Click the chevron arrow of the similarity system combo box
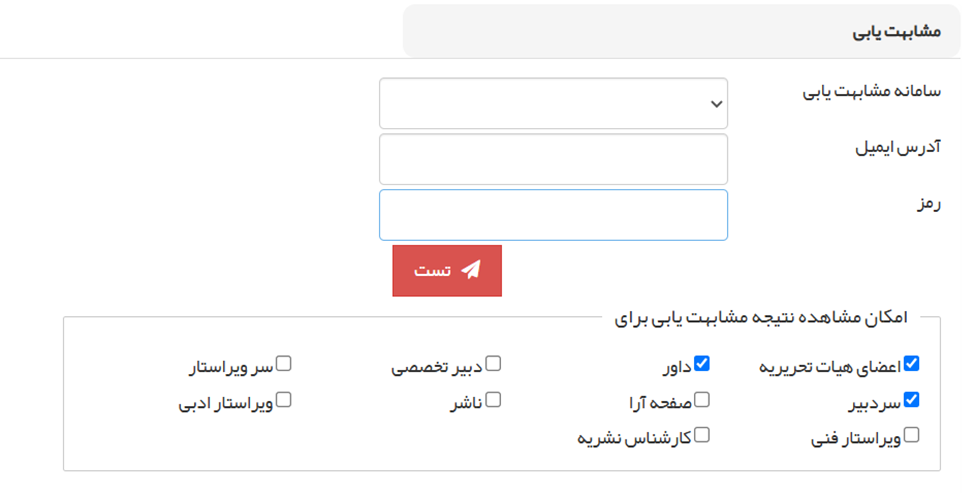Viewport: 975px width, 493px height. [714, 103]
